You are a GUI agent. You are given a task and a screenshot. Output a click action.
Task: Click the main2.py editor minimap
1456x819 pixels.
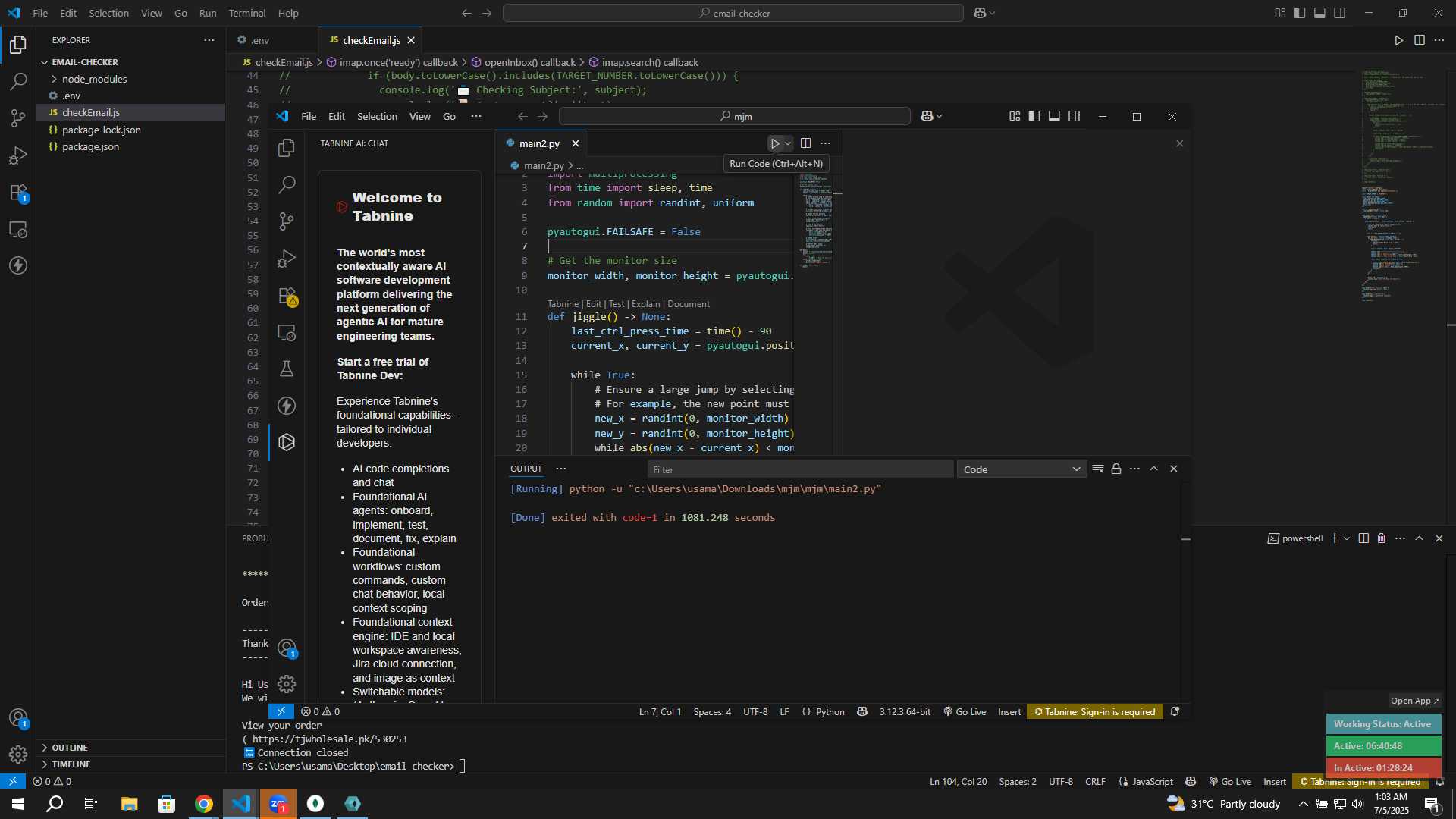(816, 220)
